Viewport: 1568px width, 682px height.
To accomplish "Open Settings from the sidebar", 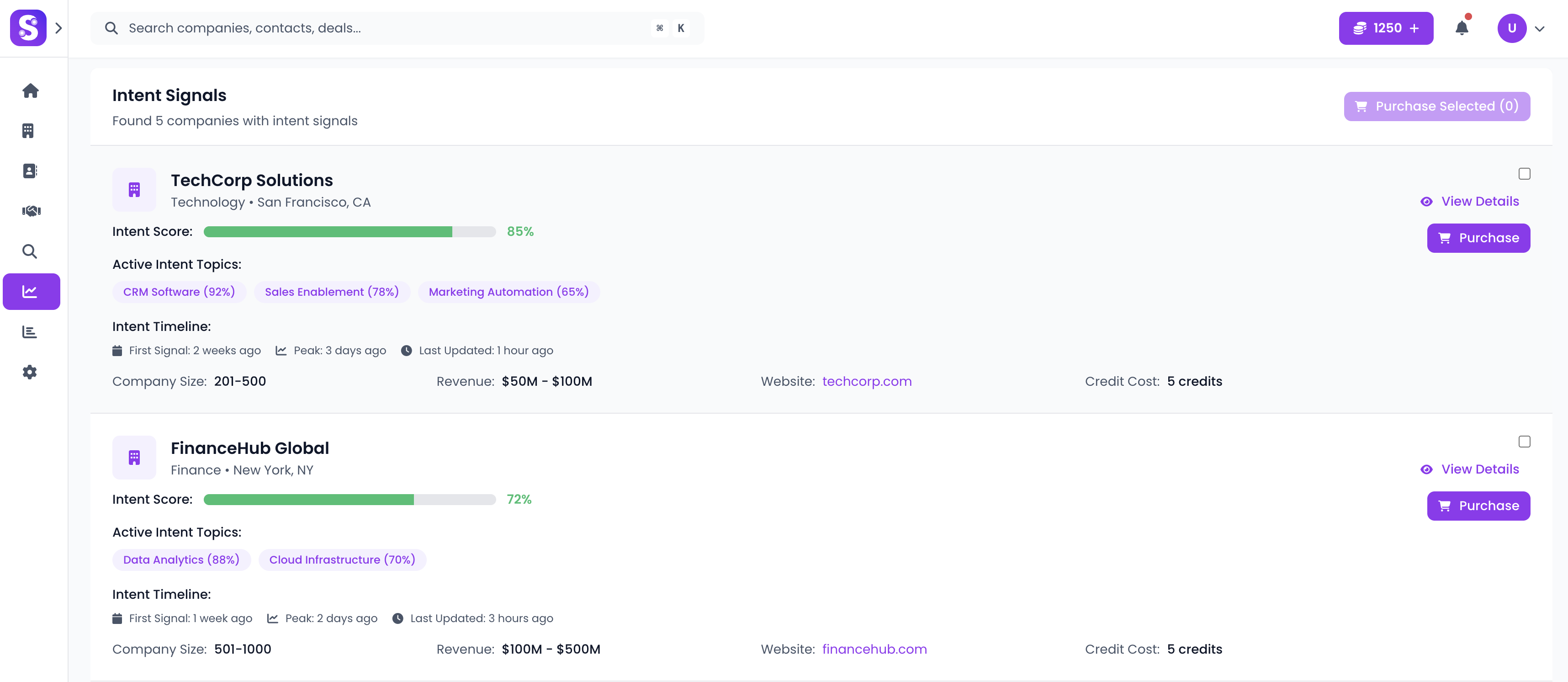I will point(31,372).
